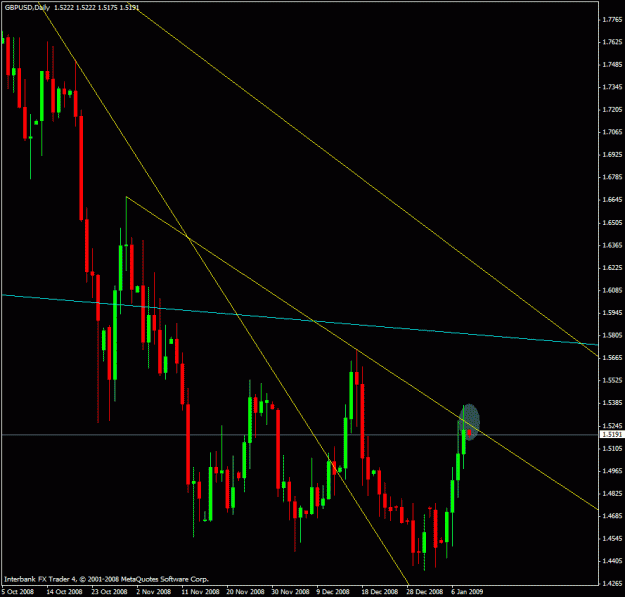Click the 1.6785 price axis label
The height and width of the screenshot is (597, 625).
point(612,177)
